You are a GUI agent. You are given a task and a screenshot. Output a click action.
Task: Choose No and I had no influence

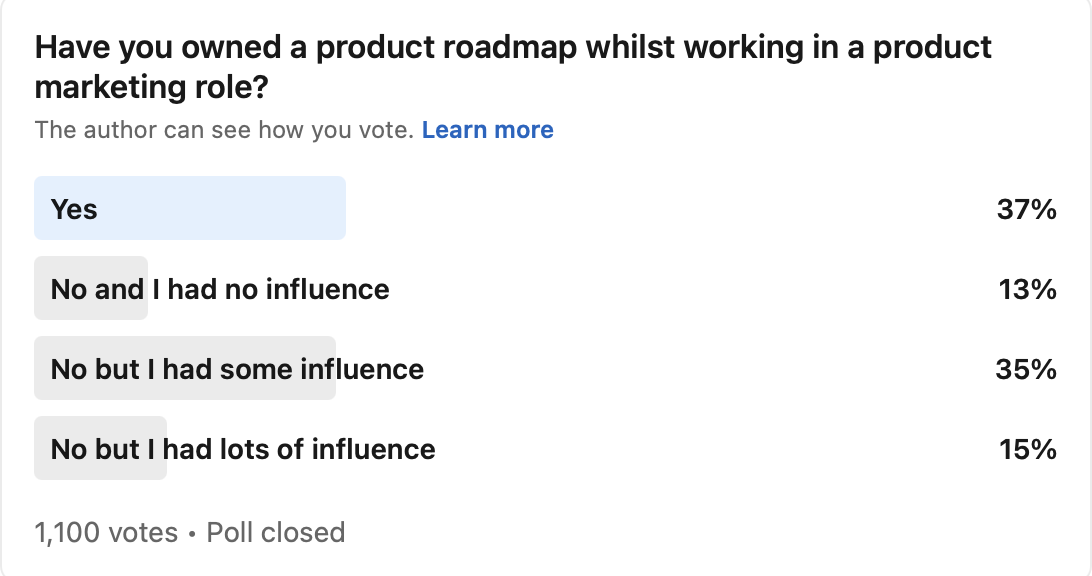click(545, 289)
